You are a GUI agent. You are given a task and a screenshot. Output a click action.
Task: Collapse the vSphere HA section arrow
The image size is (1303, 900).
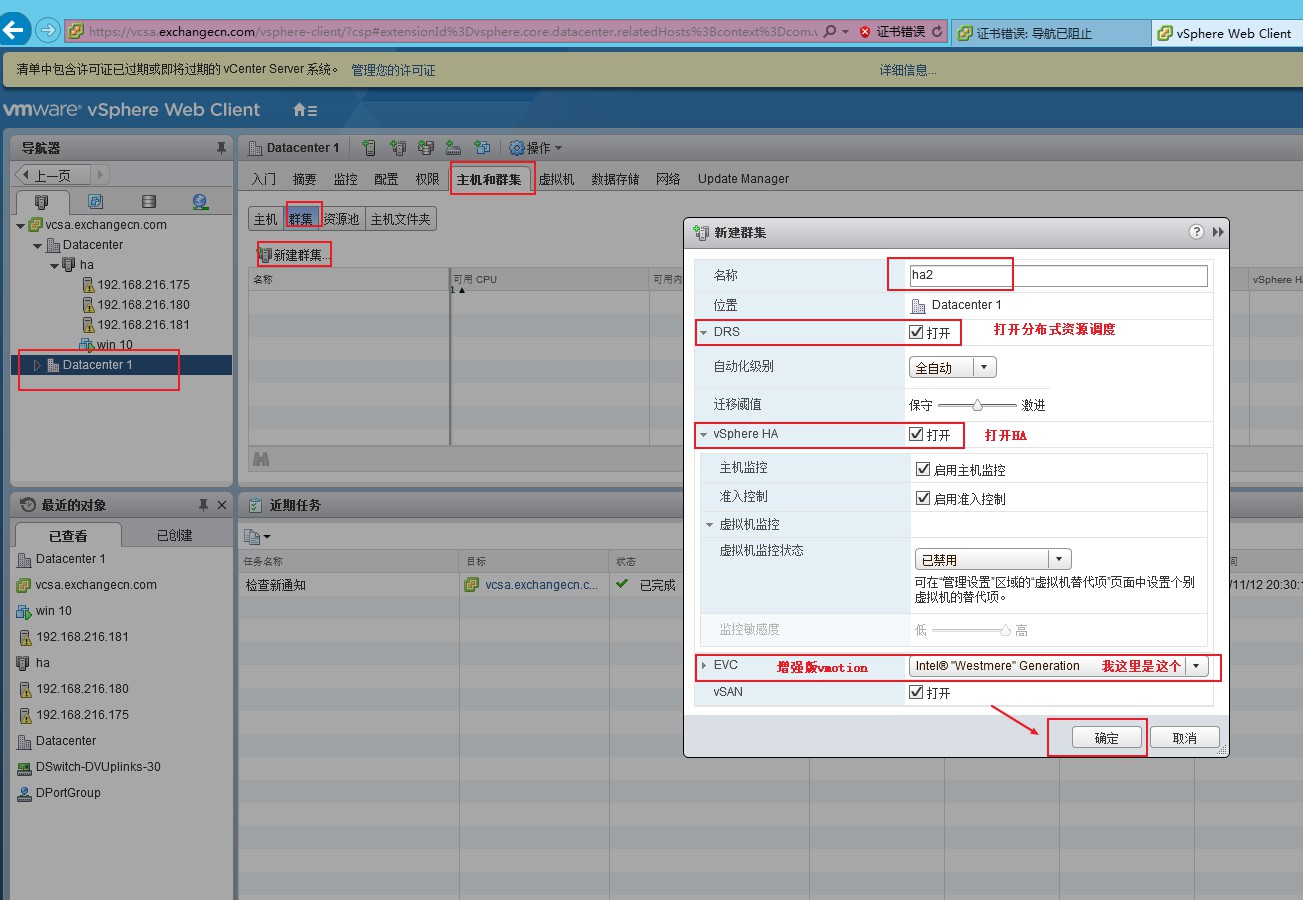click(703, 435)
